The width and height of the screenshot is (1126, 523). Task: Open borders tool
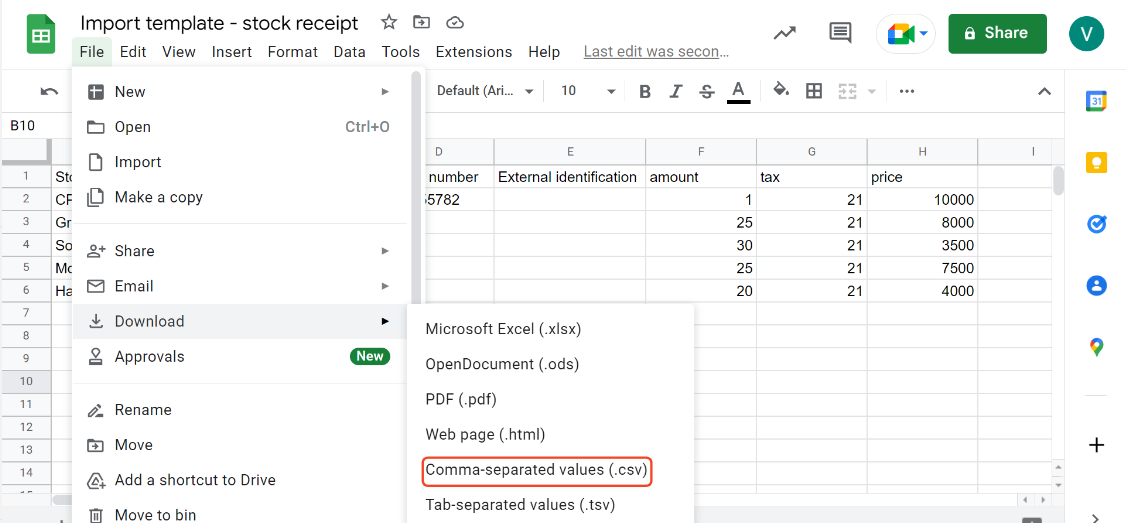pos(814,91)
